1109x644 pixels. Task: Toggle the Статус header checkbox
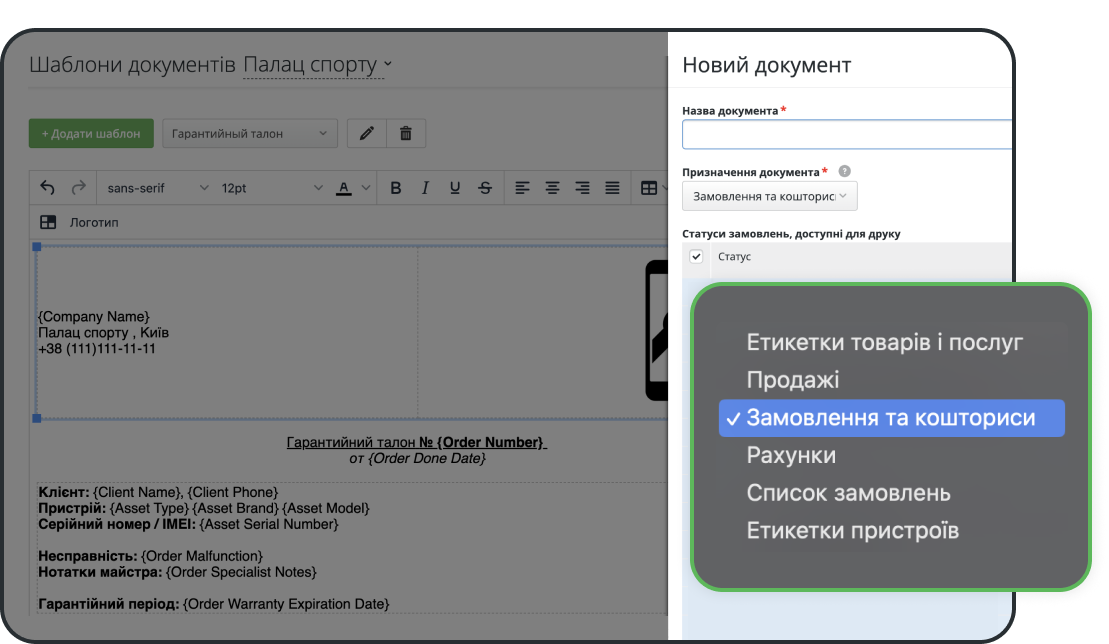coord(697,257)
